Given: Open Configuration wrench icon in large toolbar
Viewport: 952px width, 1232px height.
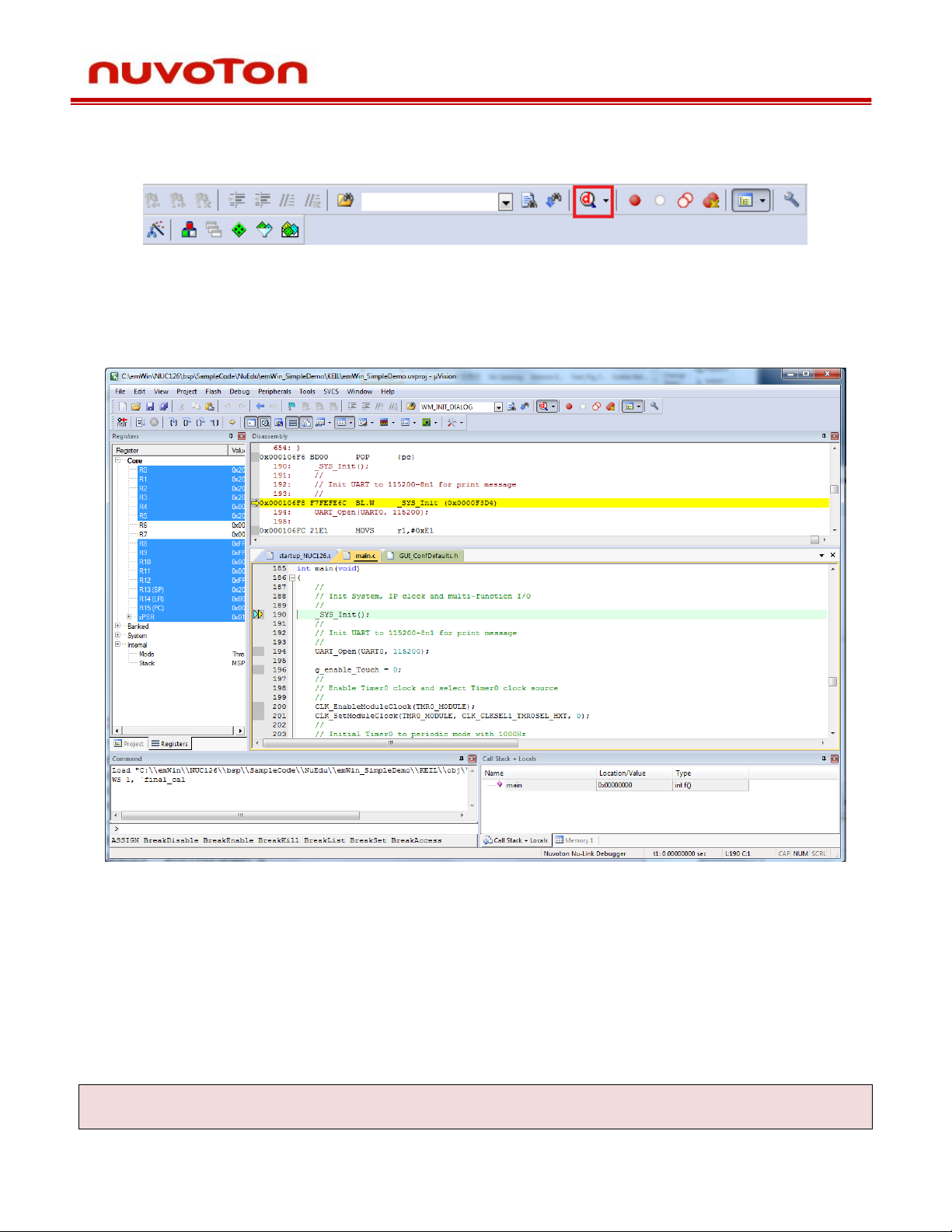Looking at the screenshot, I should click(x=791, y=201).
